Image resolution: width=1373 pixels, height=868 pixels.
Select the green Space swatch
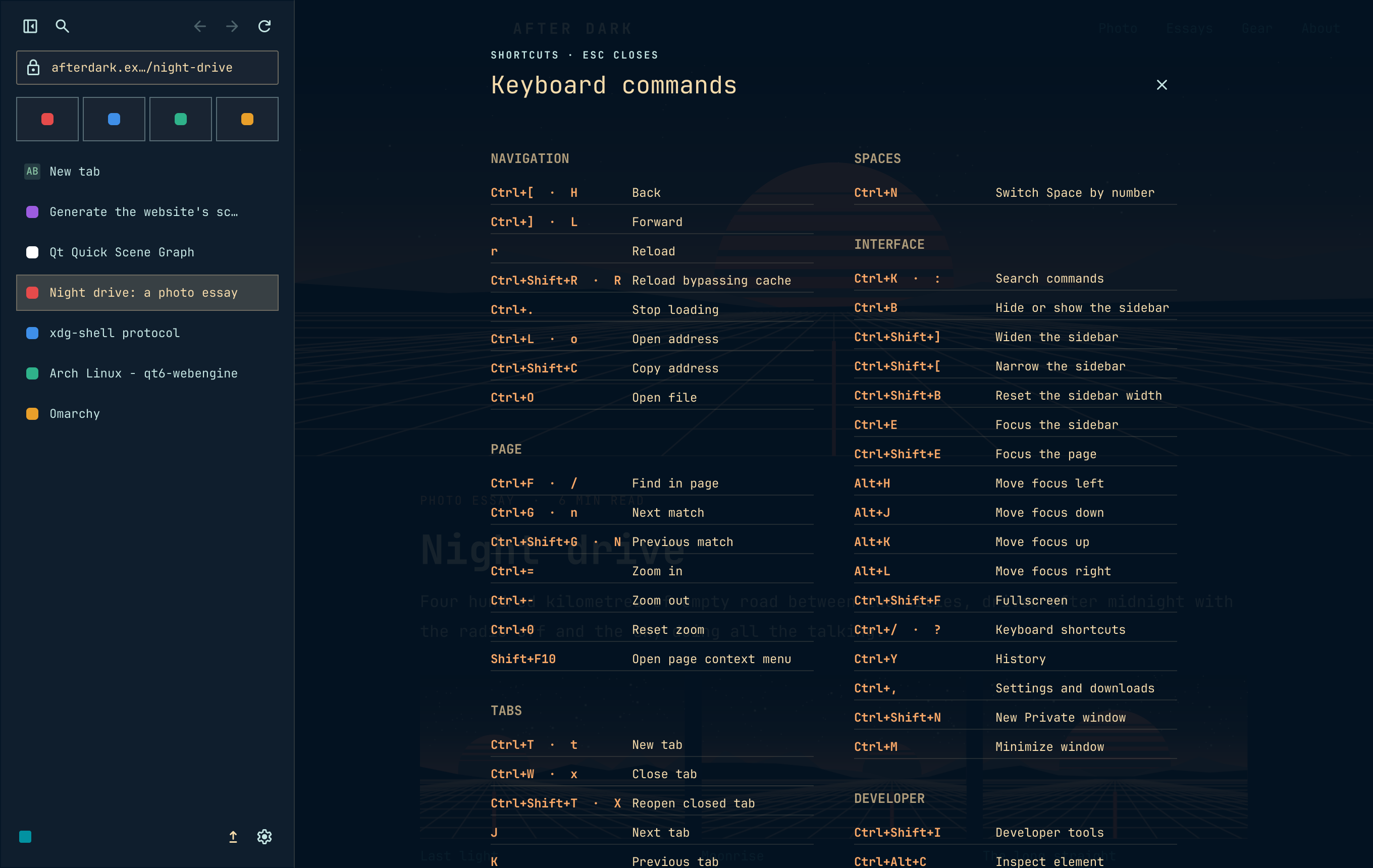(181, 119)
